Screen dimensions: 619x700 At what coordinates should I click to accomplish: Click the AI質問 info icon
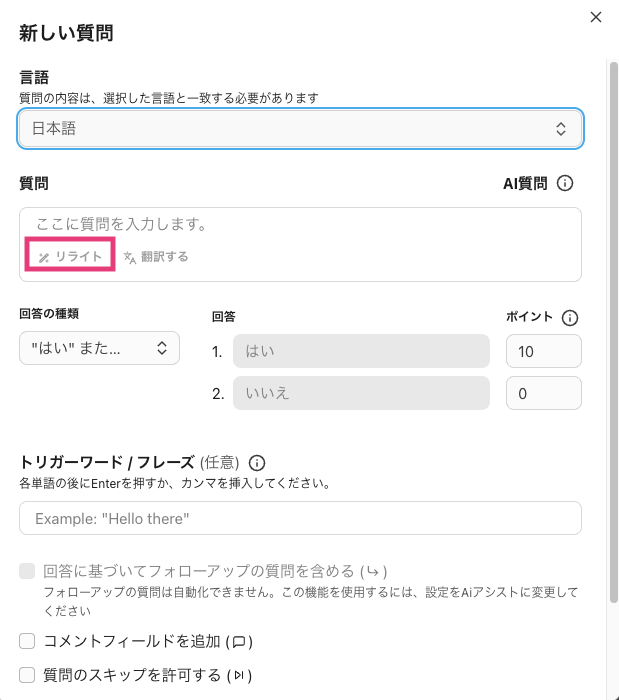(565, 183)
